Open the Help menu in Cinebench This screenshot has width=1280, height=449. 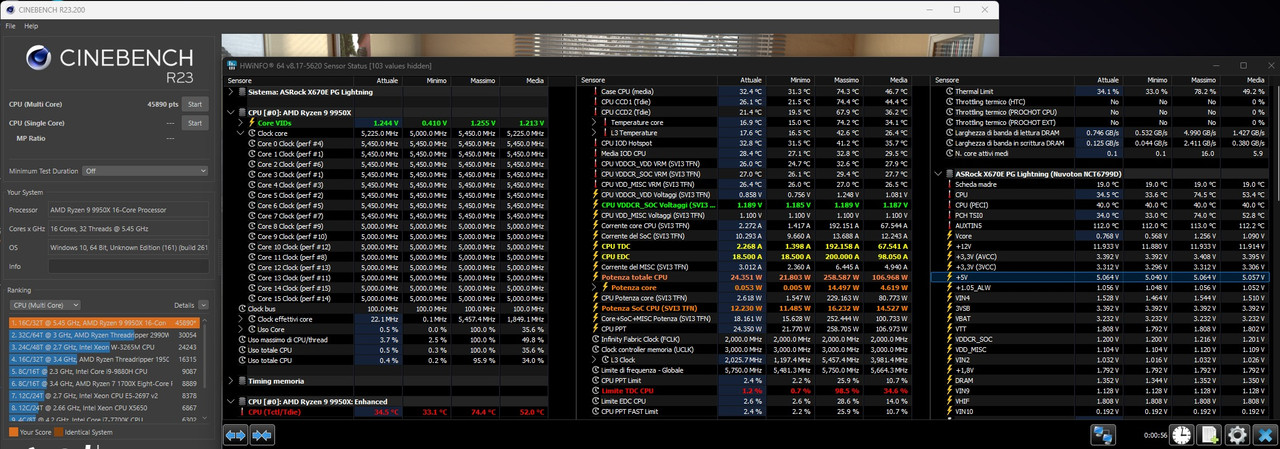pos(31,26)
